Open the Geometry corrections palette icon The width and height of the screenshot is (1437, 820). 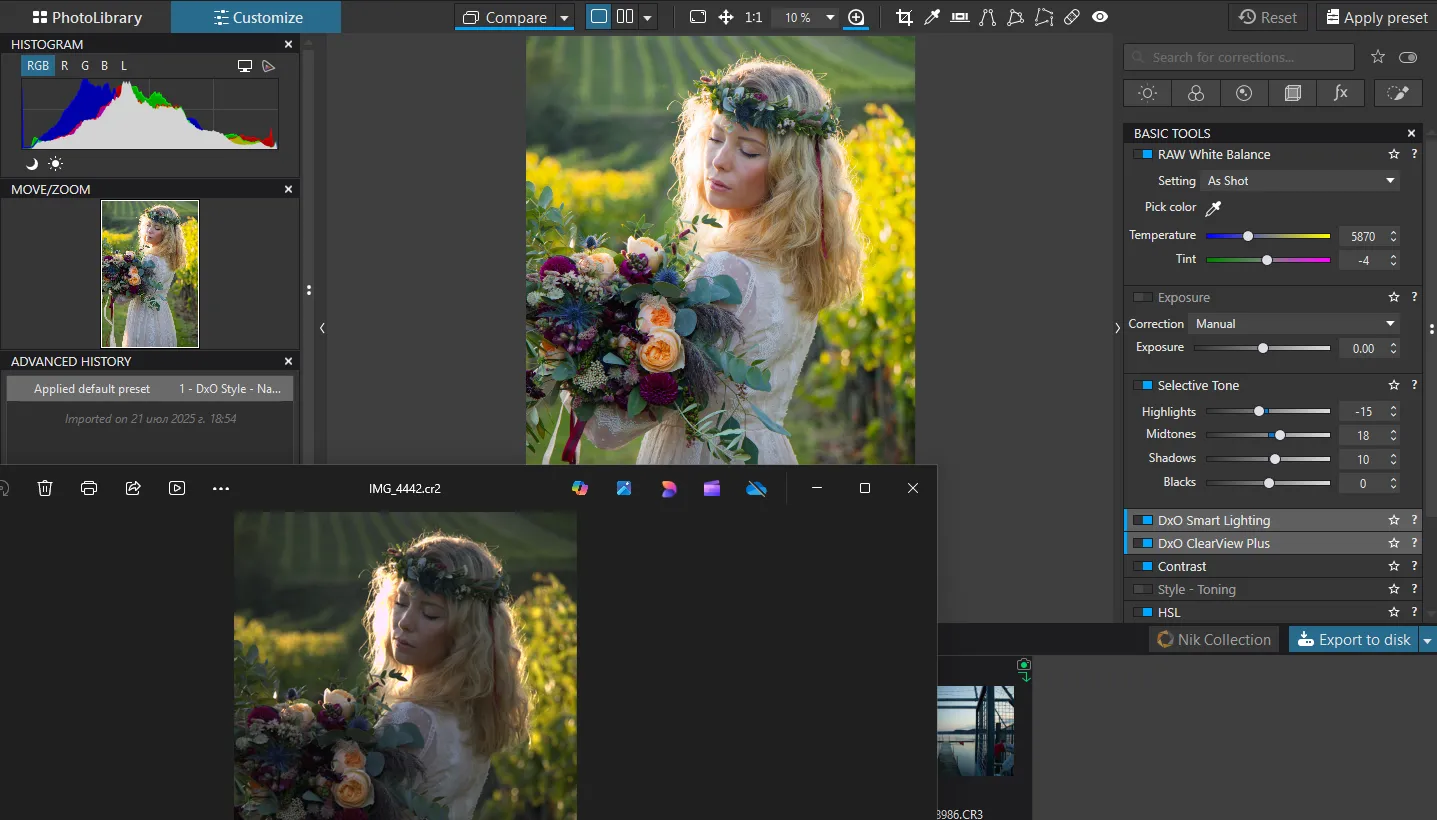pos(1292,93)
